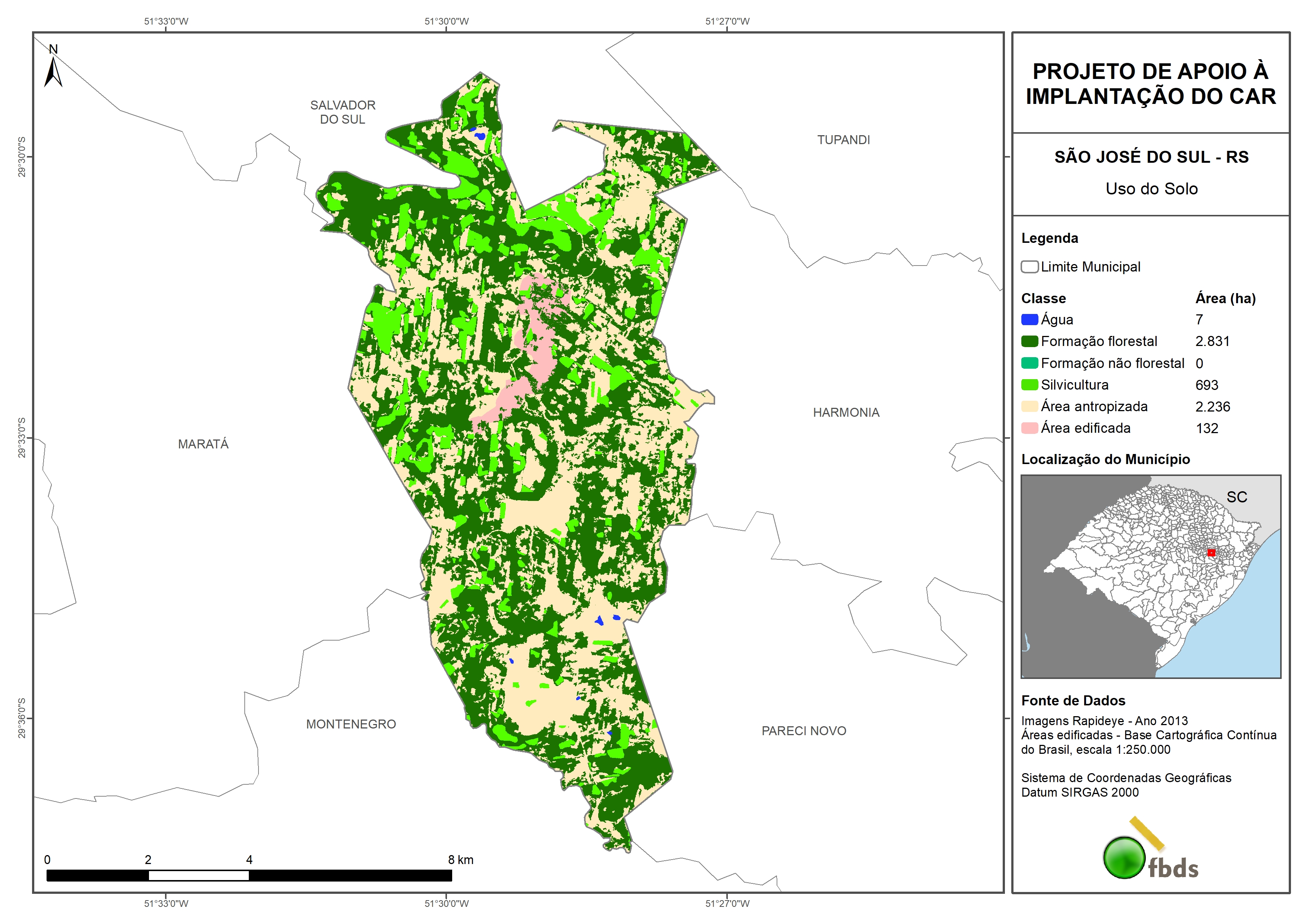The height and width of the screenshot is (924, 1307).
Task: Click the TUPANDI municipality label
Action: point(844,140)
